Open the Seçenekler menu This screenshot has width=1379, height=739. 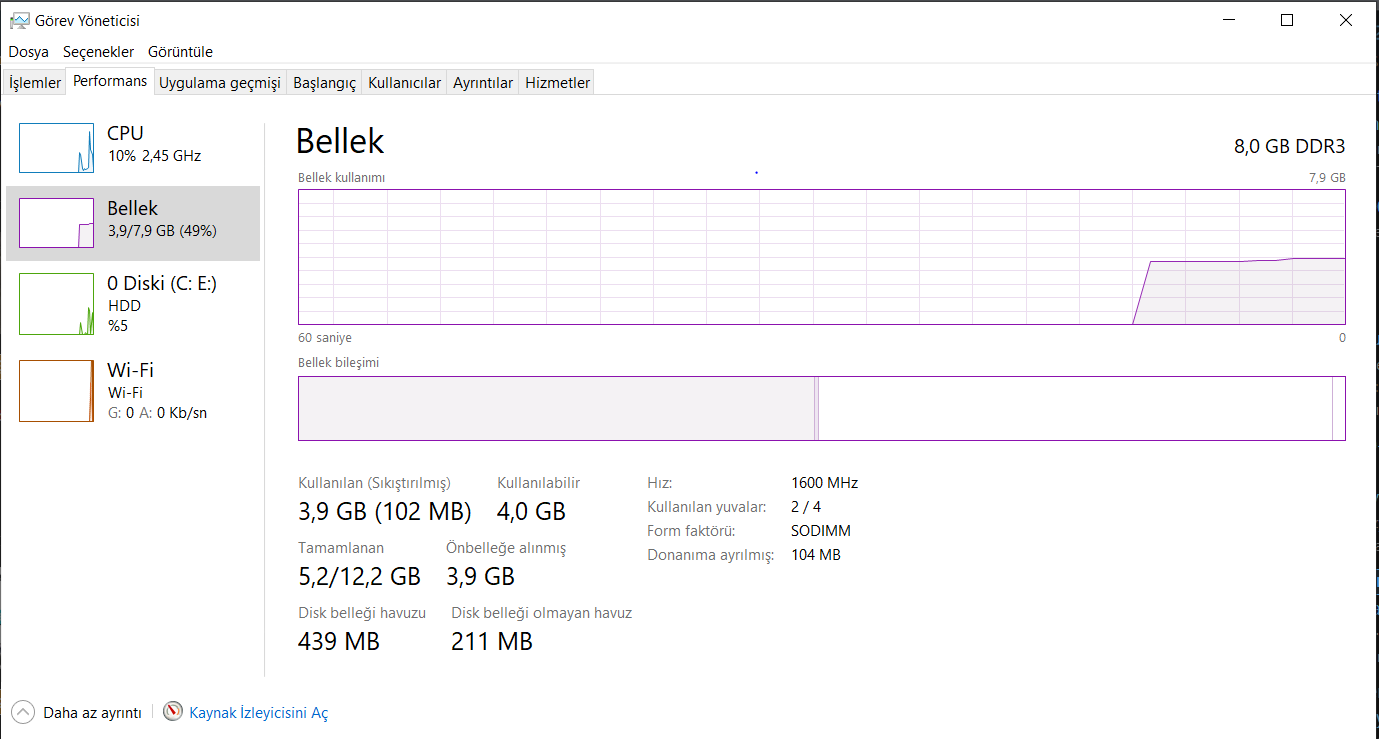coord(98,52)
